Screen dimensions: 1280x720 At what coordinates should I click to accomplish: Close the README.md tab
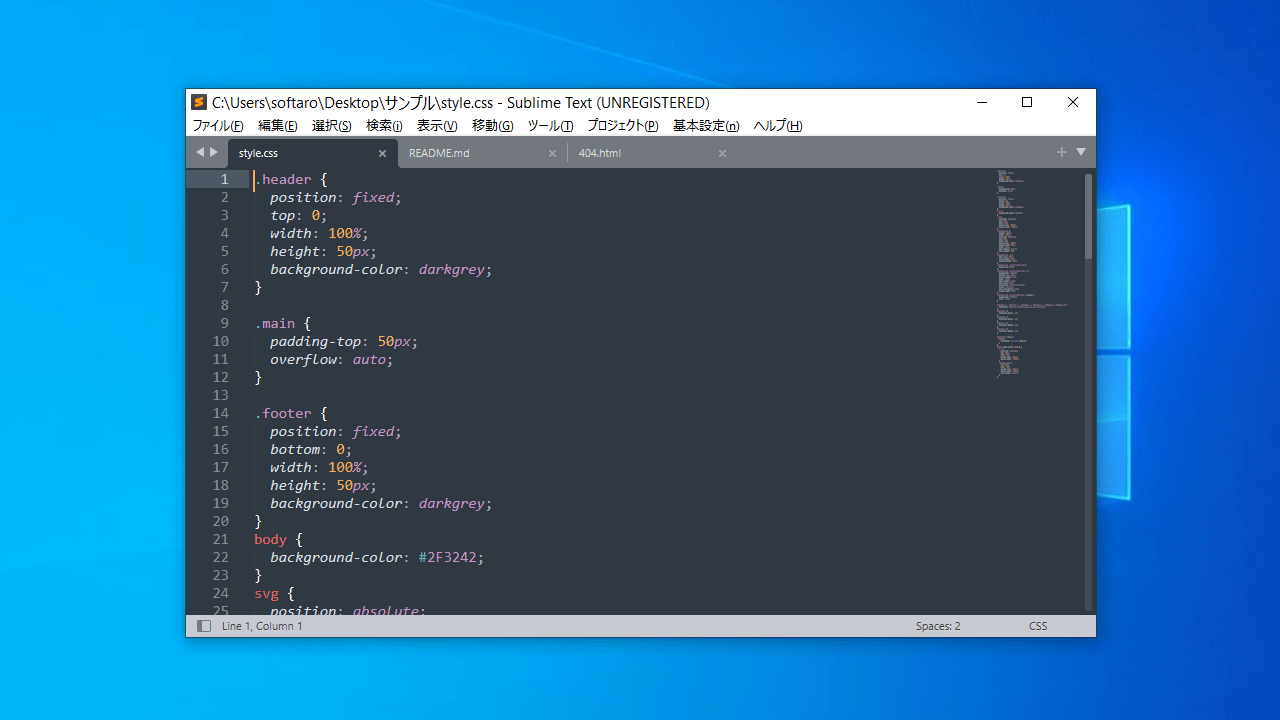click(552, 153)
